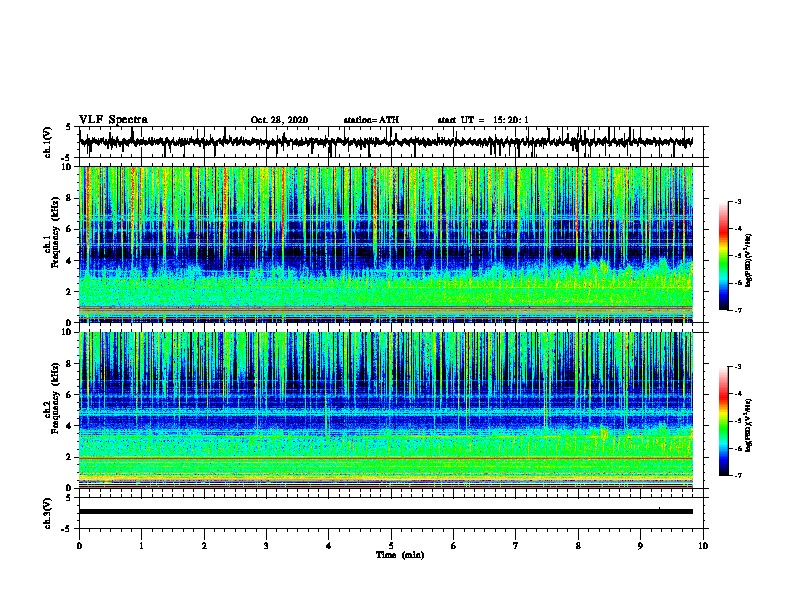The height and width of the screenshot is (612, 792).
Task: Click the '-7' label on ch.2 color scale
Action: (737, 475)
